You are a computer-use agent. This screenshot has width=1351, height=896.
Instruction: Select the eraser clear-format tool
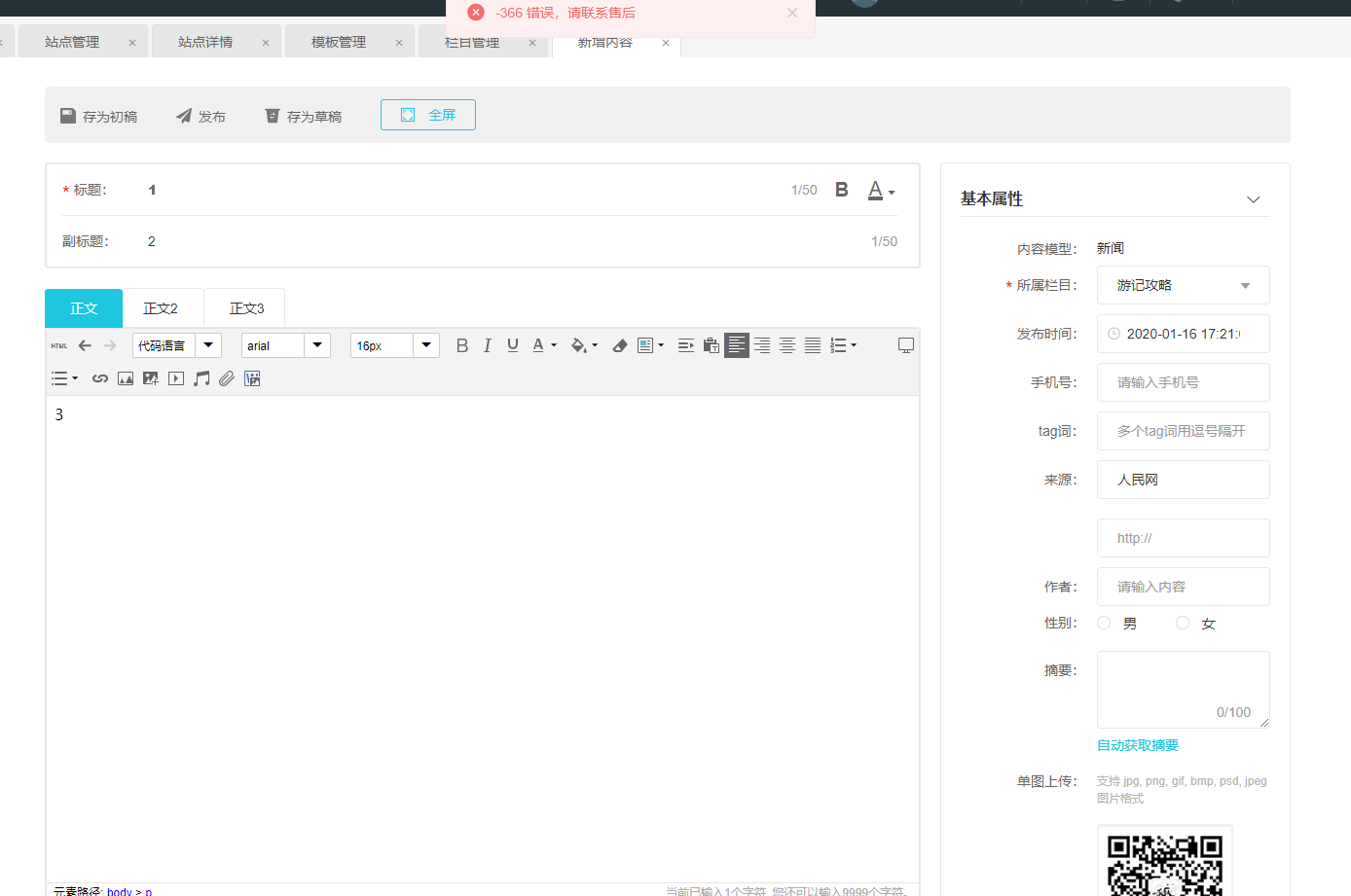619,345
